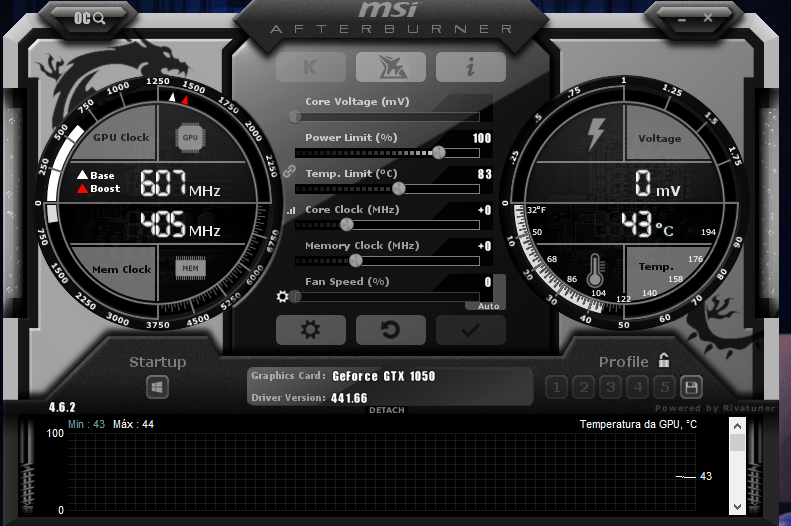Toggle the fan speed Auto button
This screenshot has width=791, height=526.
(489, 306)
